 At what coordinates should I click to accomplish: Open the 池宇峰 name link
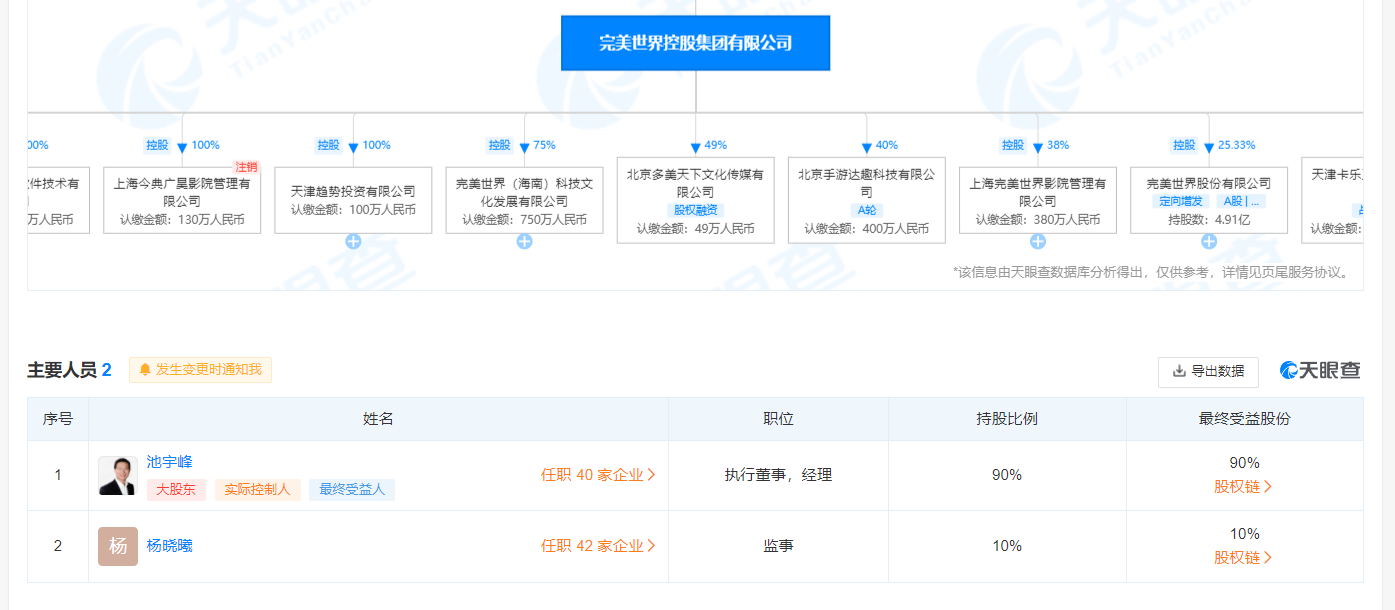[x=170, y=462]
